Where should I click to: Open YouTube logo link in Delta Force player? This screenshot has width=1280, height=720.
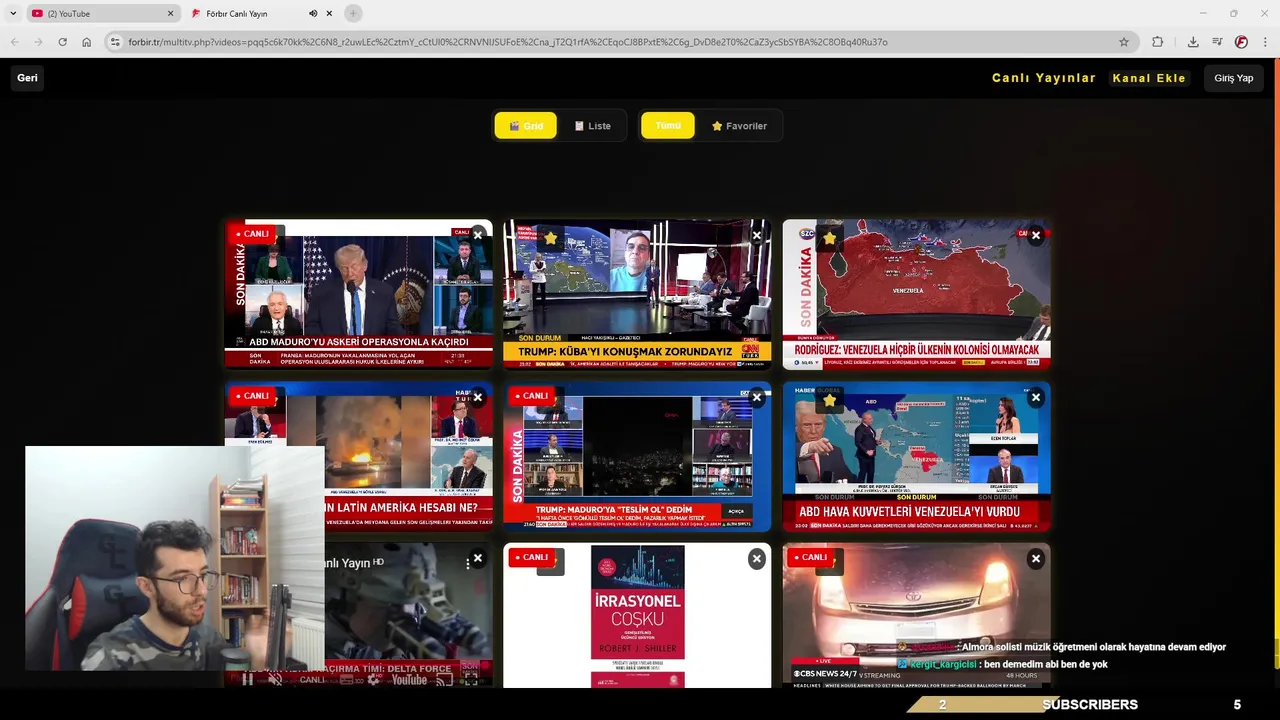click(x=409, y=680)
